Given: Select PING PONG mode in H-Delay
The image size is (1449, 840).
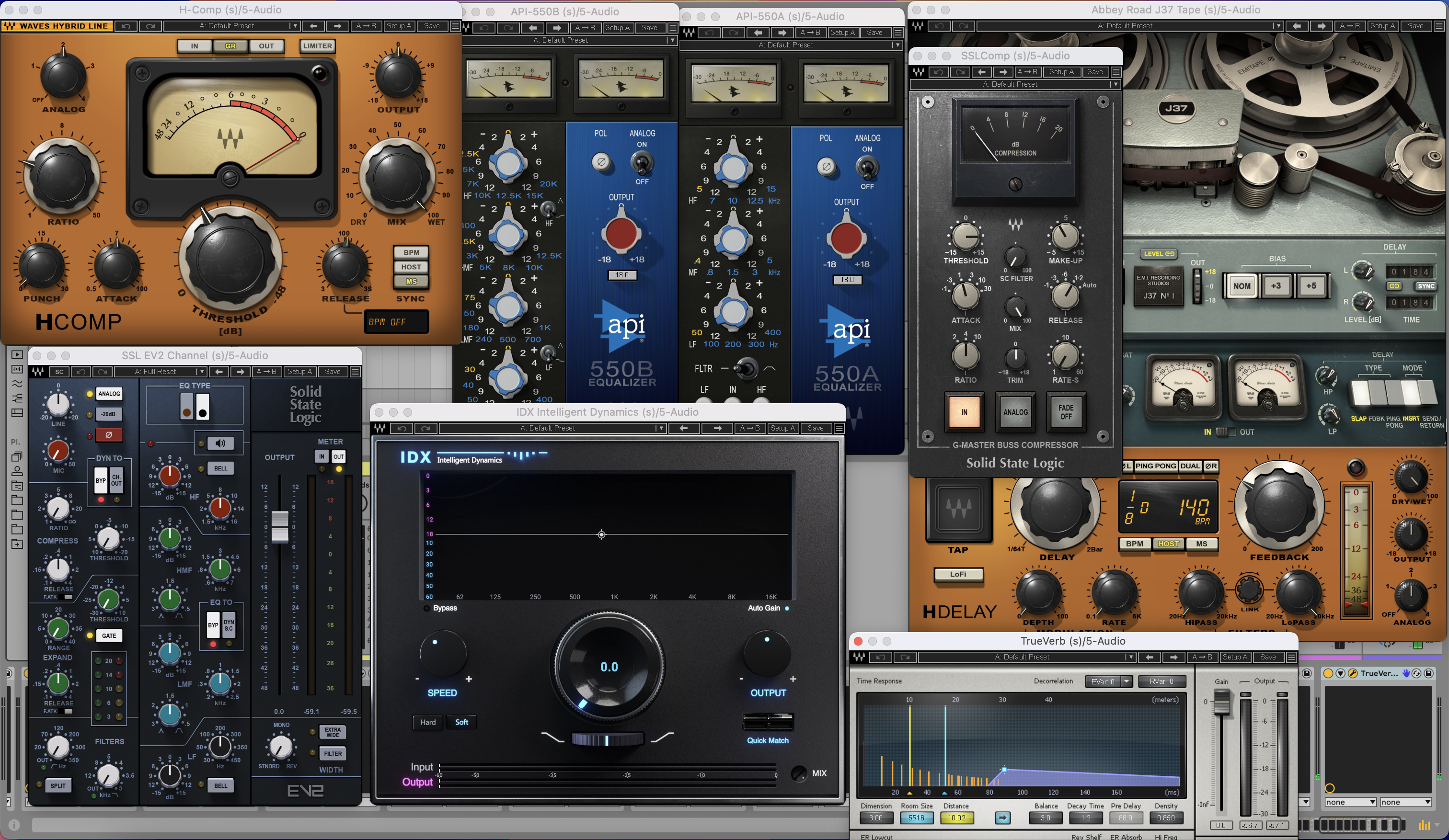Looking at the screenshot, I should pos(1156,466).
